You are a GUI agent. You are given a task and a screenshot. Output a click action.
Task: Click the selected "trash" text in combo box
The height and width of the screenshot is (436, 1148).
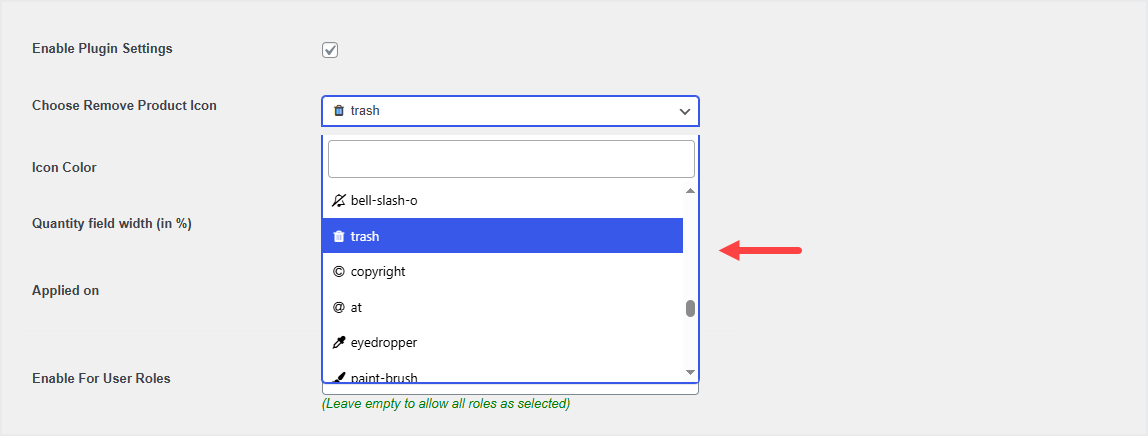point(365,111)
